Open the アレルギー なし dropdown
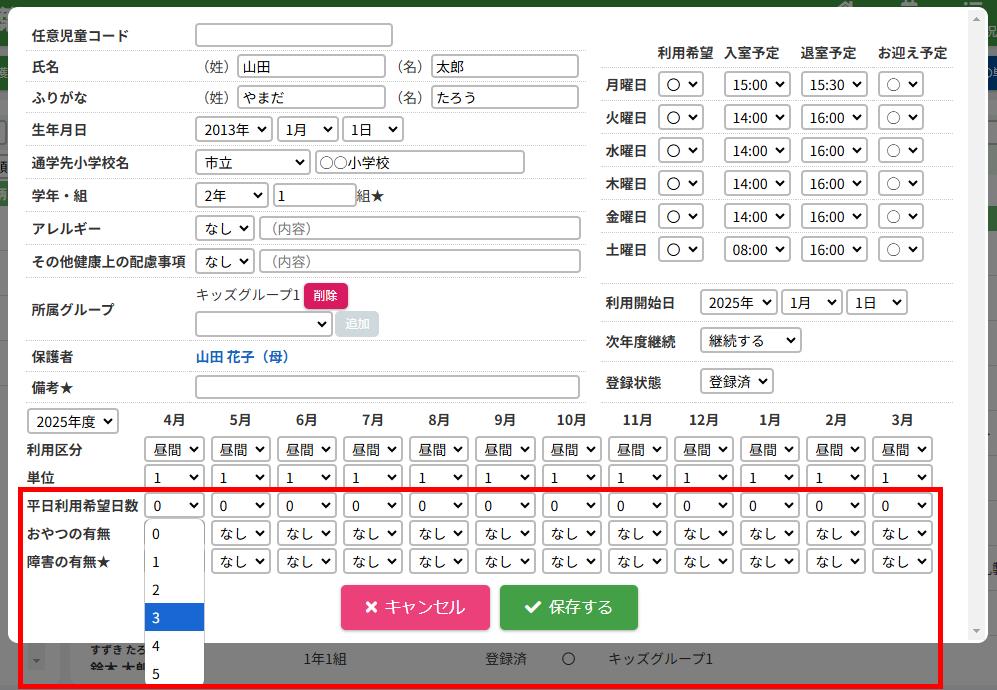 [224, 228]
